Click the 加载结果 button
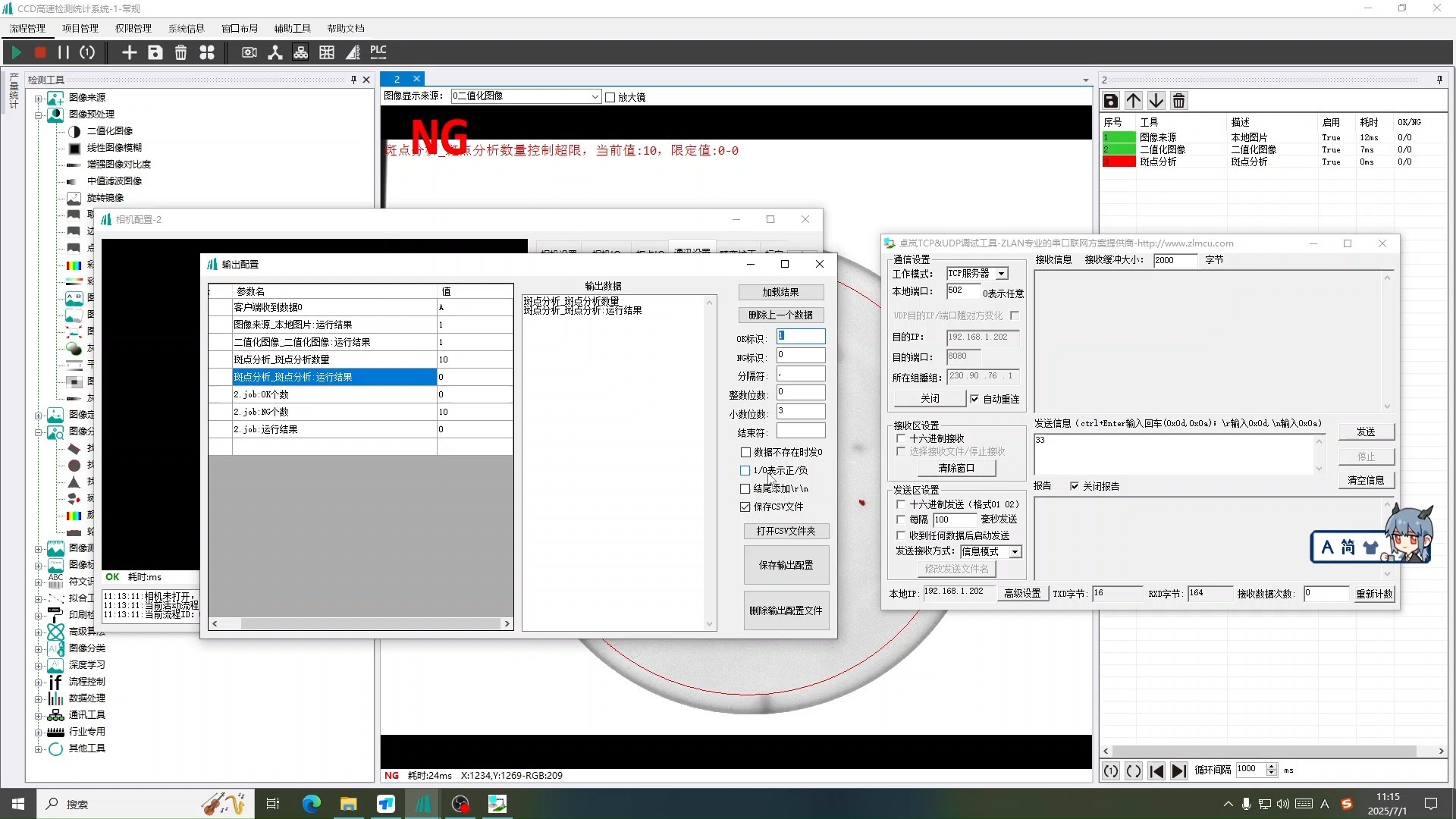 pos(781,293)
